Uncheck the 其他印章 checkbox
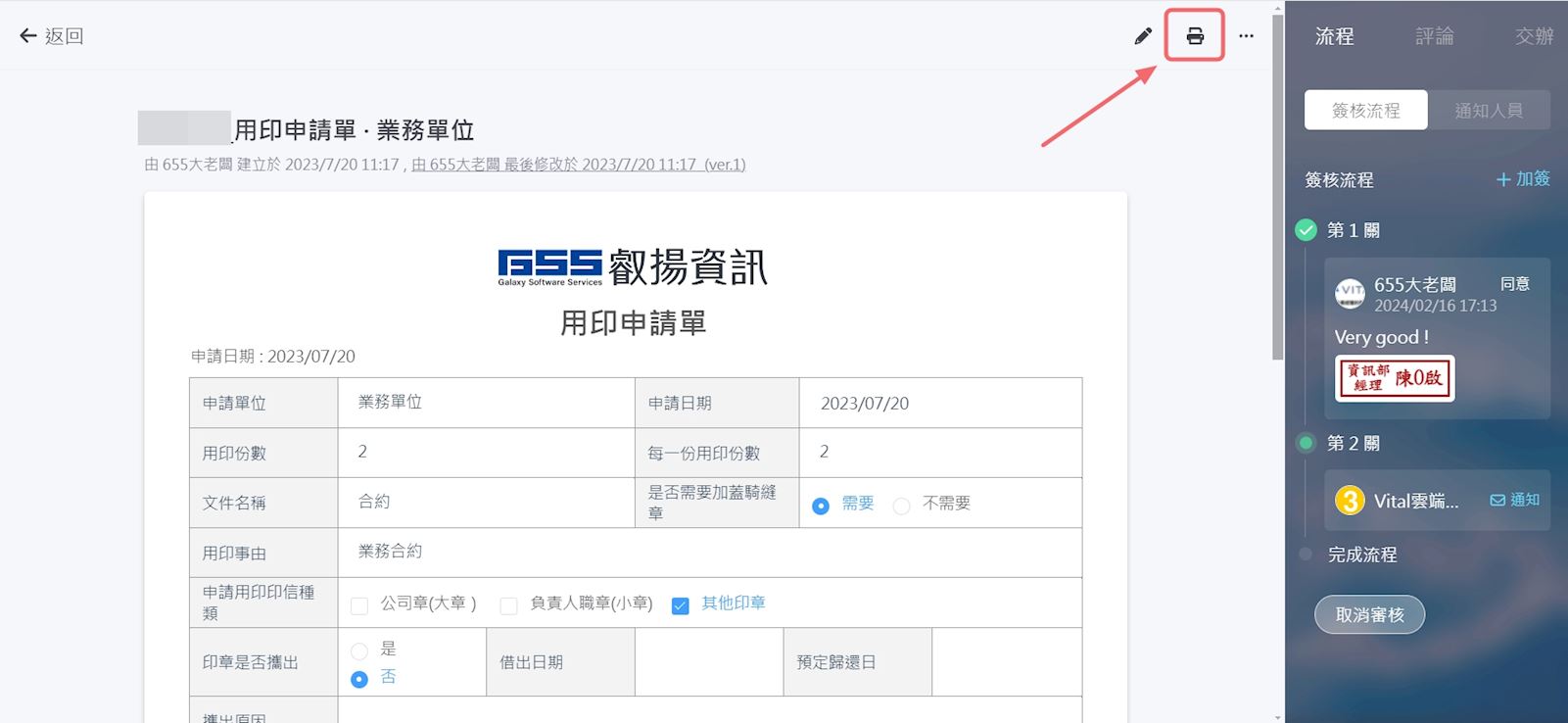Screen dimensions: 1568x723 681,605
